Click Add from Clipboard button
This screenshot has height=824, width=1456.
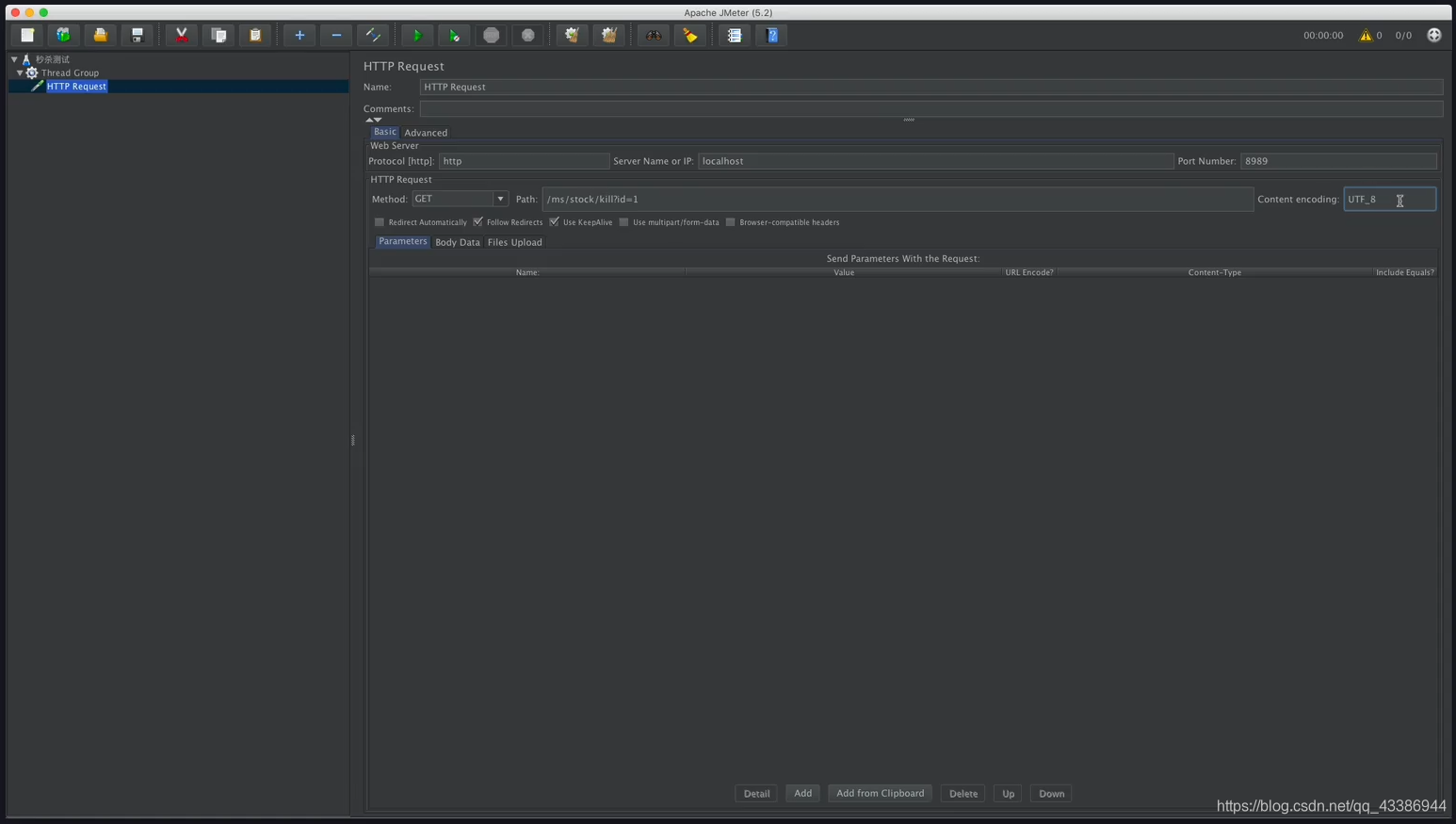coord(881,793)
